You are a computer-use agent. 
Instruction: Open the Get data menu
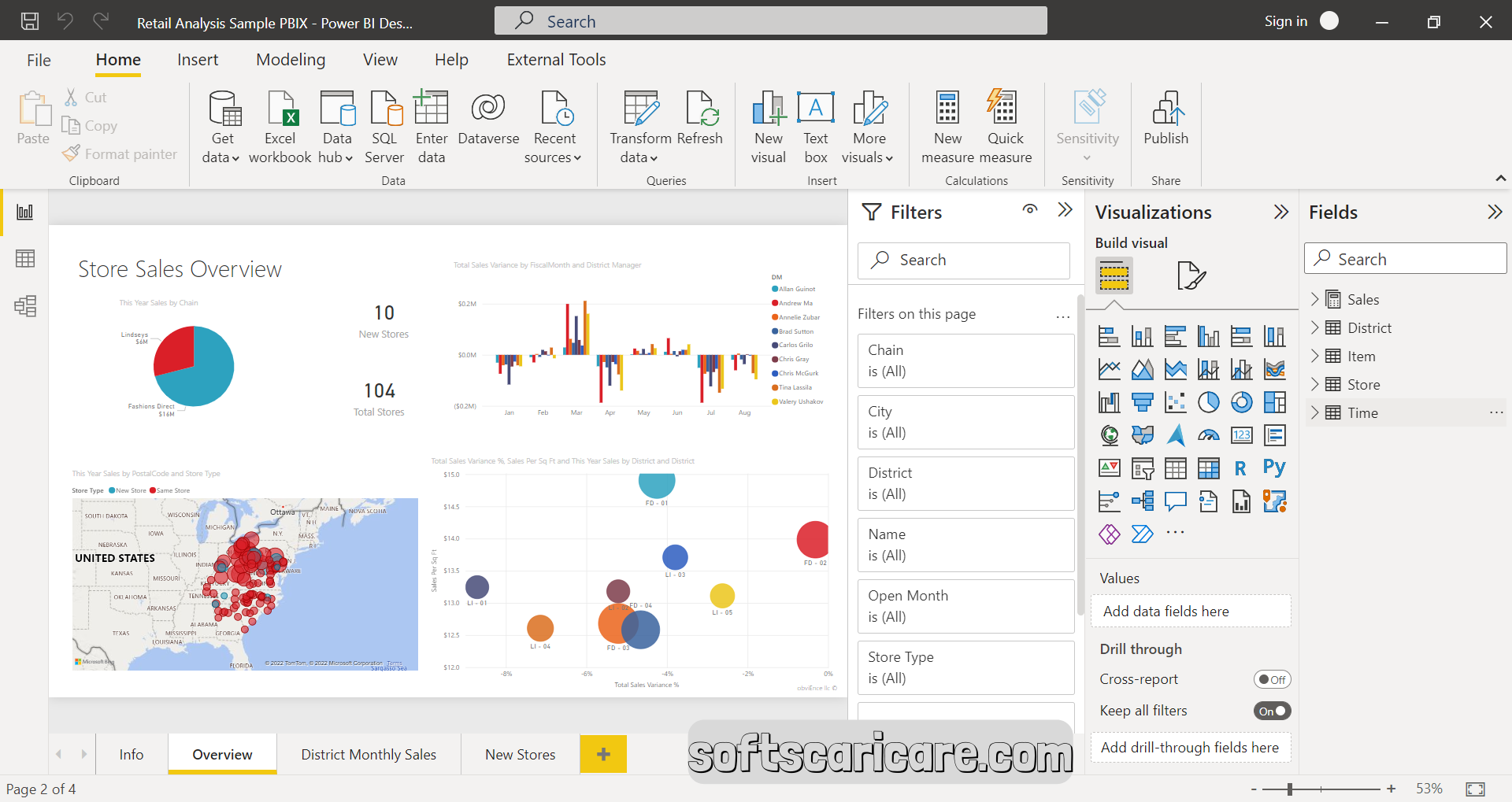[x=221, y=127]
